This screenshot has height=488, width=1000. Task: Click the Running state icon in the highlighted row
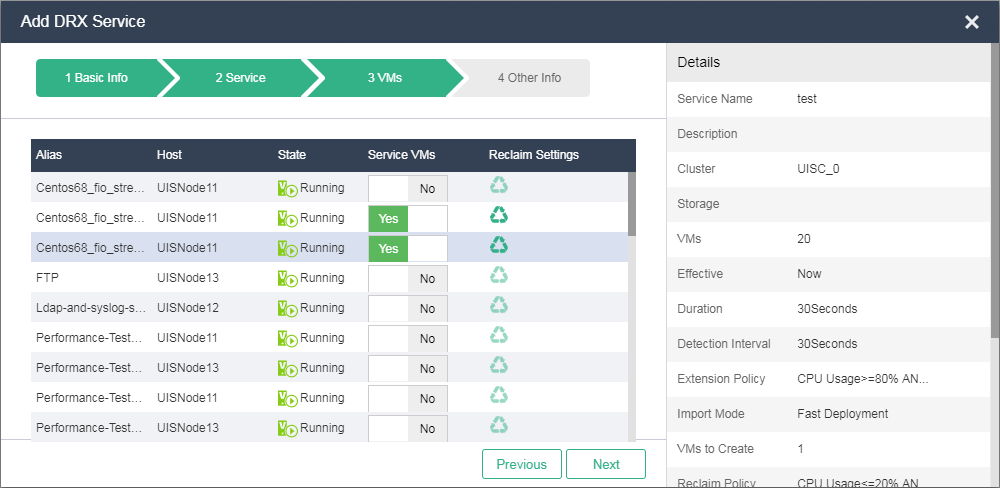(287, 248)
